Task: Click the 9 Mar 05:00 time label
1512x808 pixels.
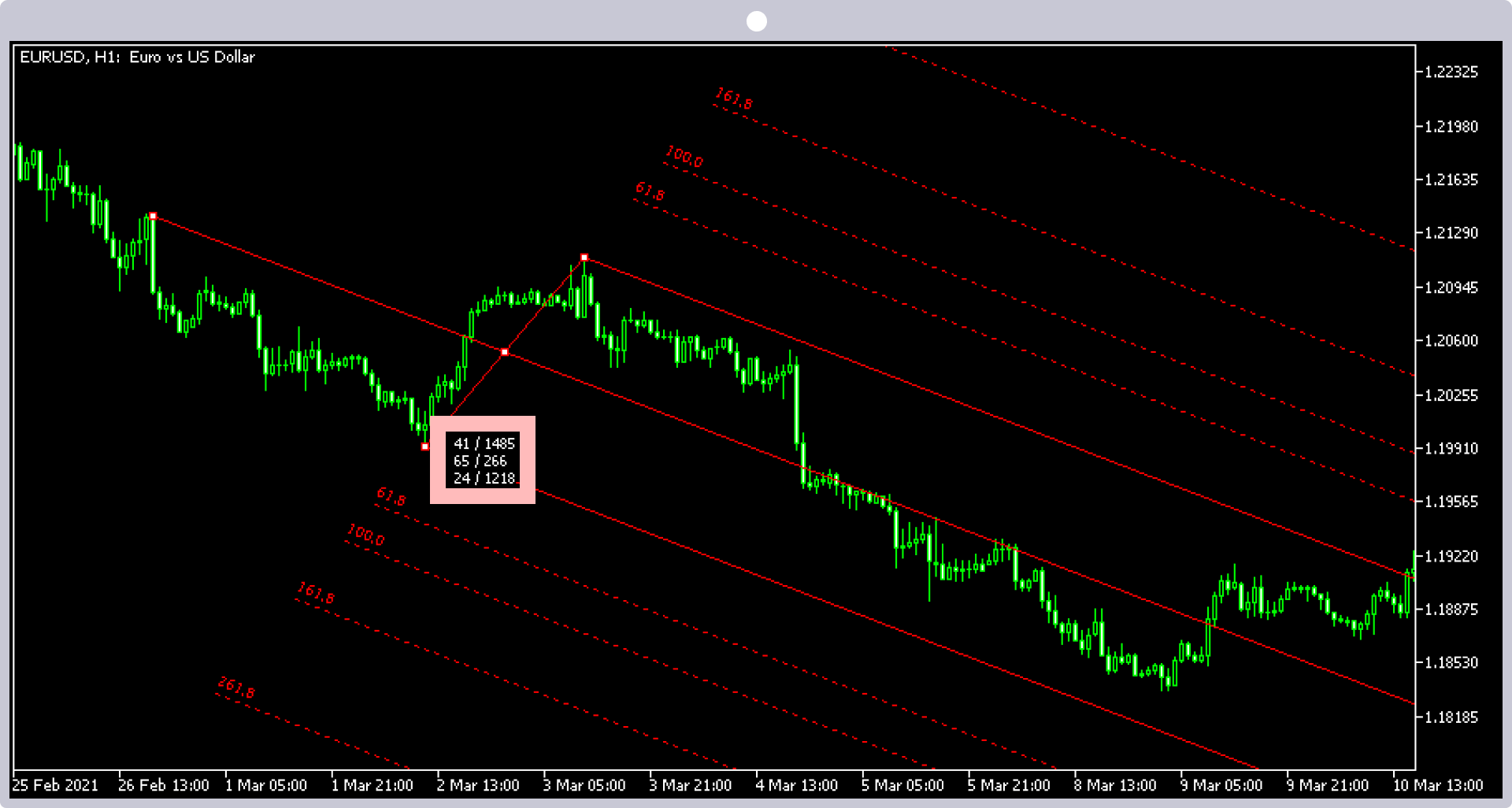Action: (x=1221, y=785)
